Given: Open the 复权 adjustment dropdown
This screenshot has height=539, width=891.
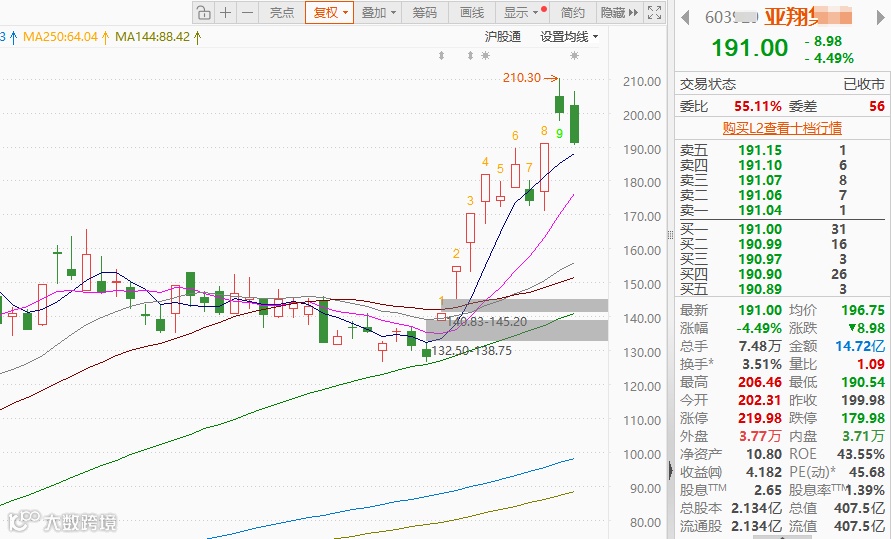Looking at the screenshot, I should [330, 12].
